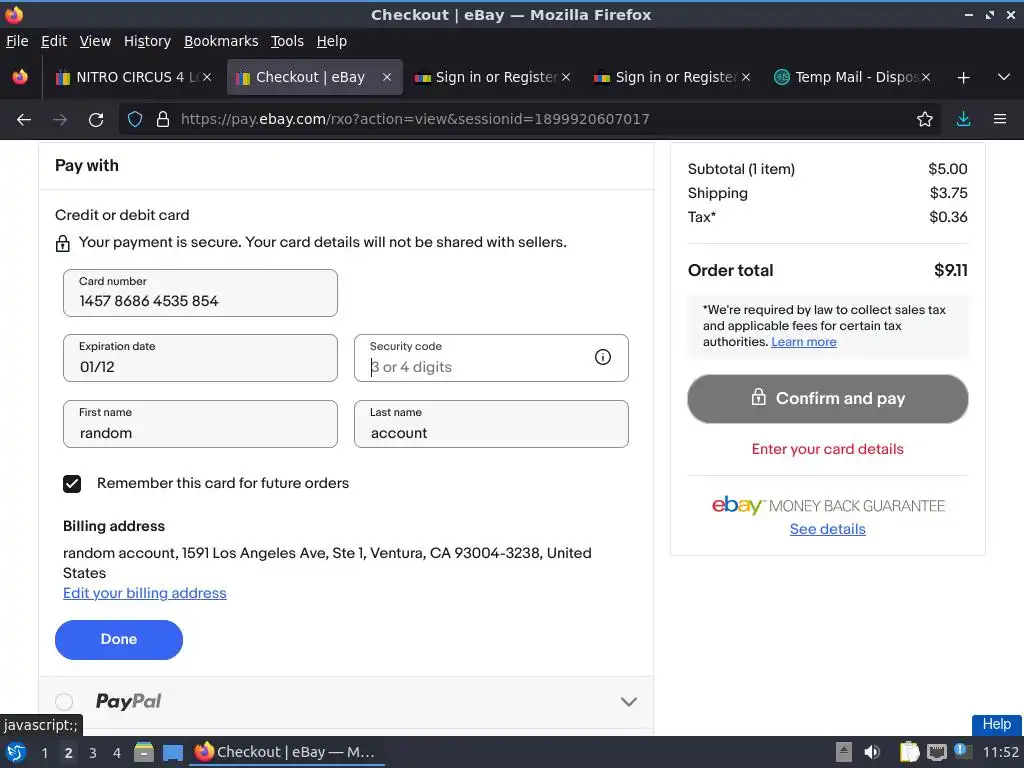Open Firefox View icon beside the tabs
This screenshot has height=768, width=1024.
[x=20, y=77]
